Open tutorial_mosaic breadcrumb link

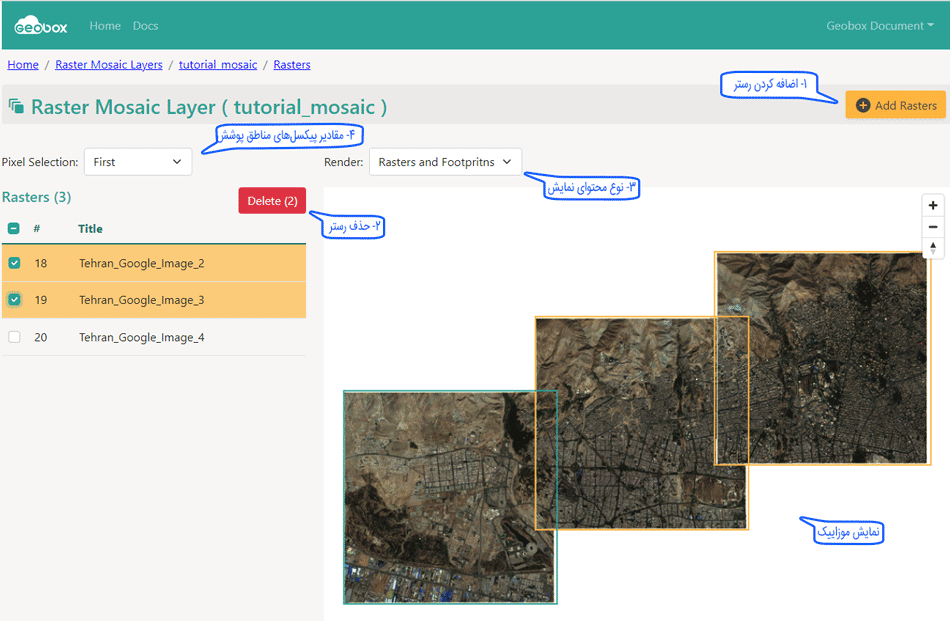[x=217, y=65]
